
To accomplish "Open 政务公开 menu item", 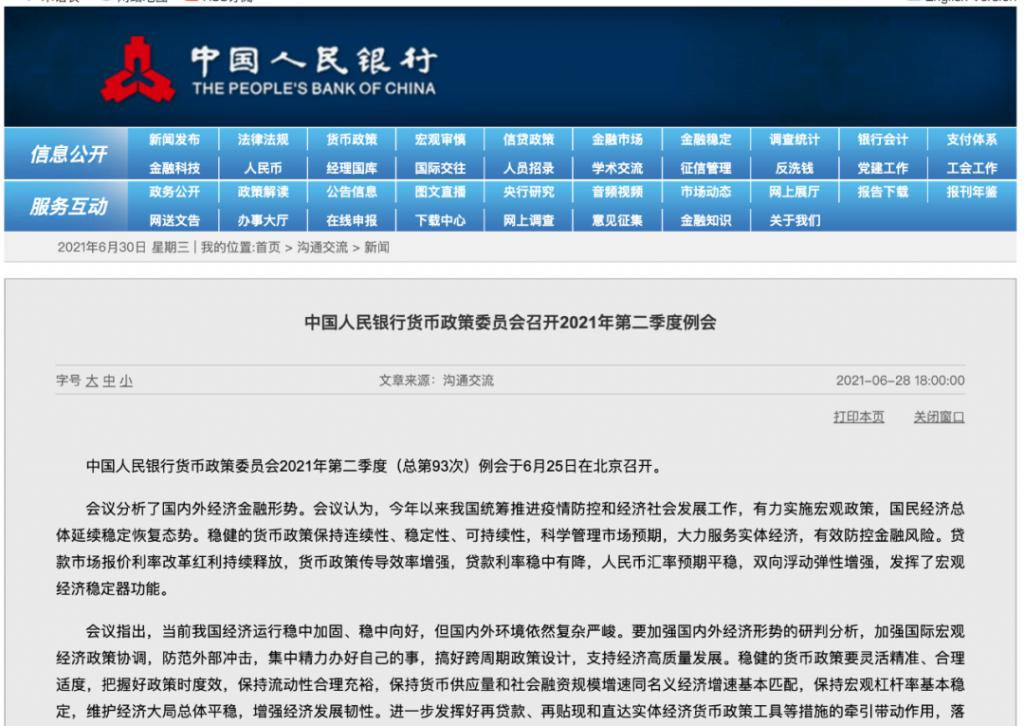I will pyautogui.click(x=174, y=192).
